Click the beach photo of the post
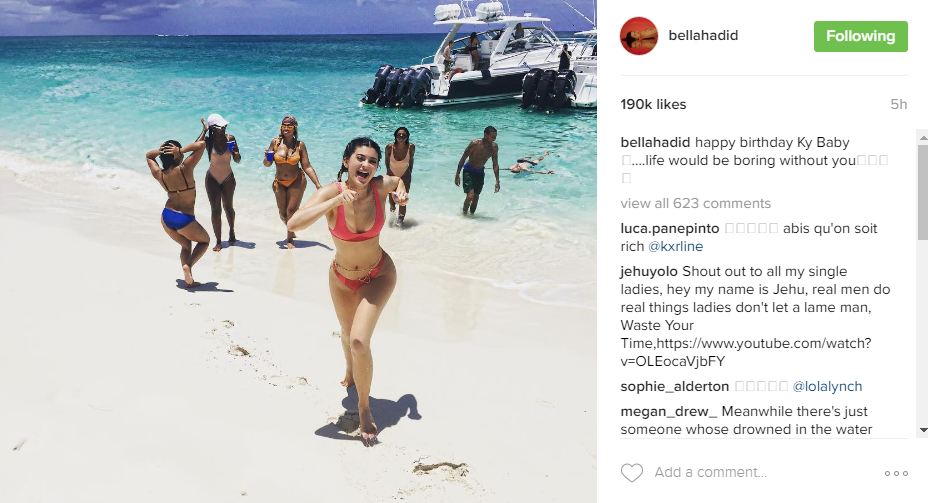The width and height of the screenshot is (928, 503). click(298, 252)
